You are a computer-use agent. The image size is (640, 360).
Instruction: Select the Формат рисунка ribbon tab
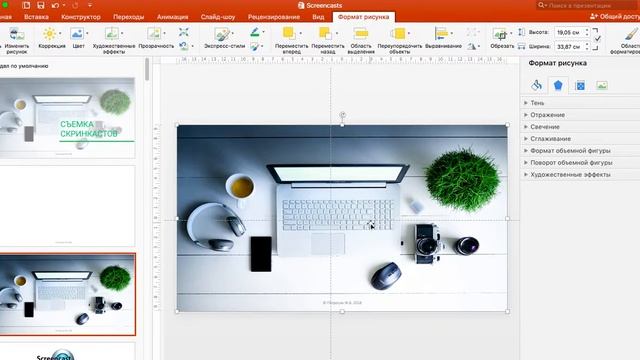[x=364, y=17]
